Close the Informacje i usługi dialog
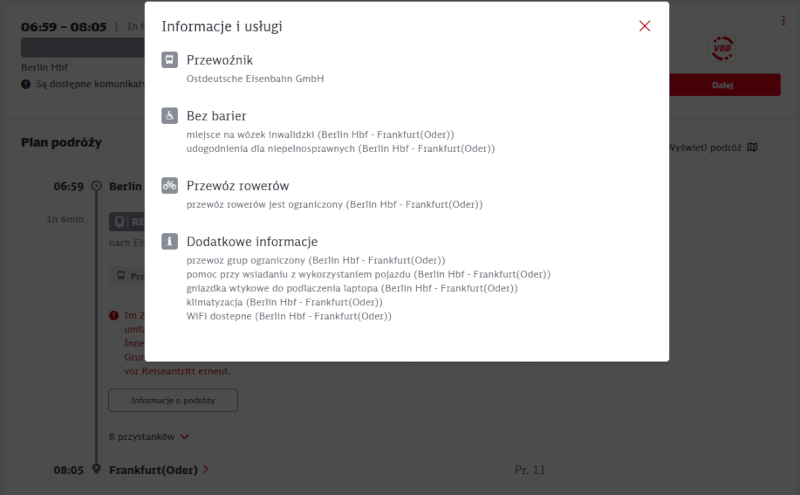The image size is (800, 495). point(644,26)
